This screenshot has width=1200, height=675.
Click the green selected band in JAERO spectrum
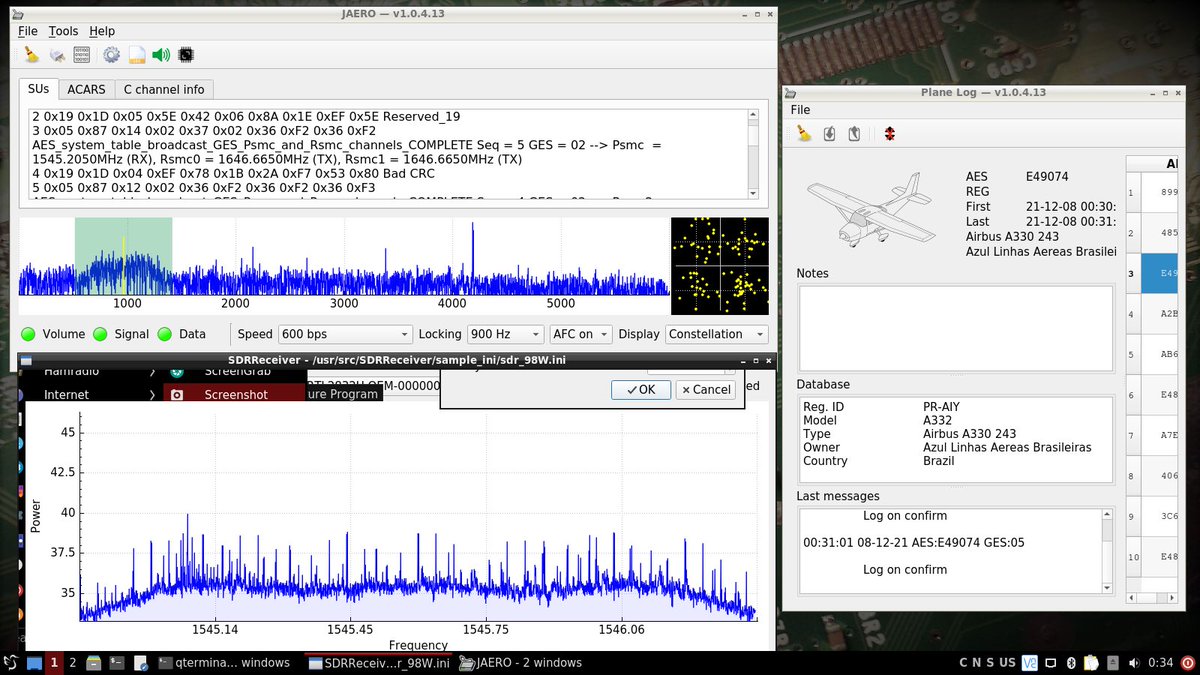123,256
